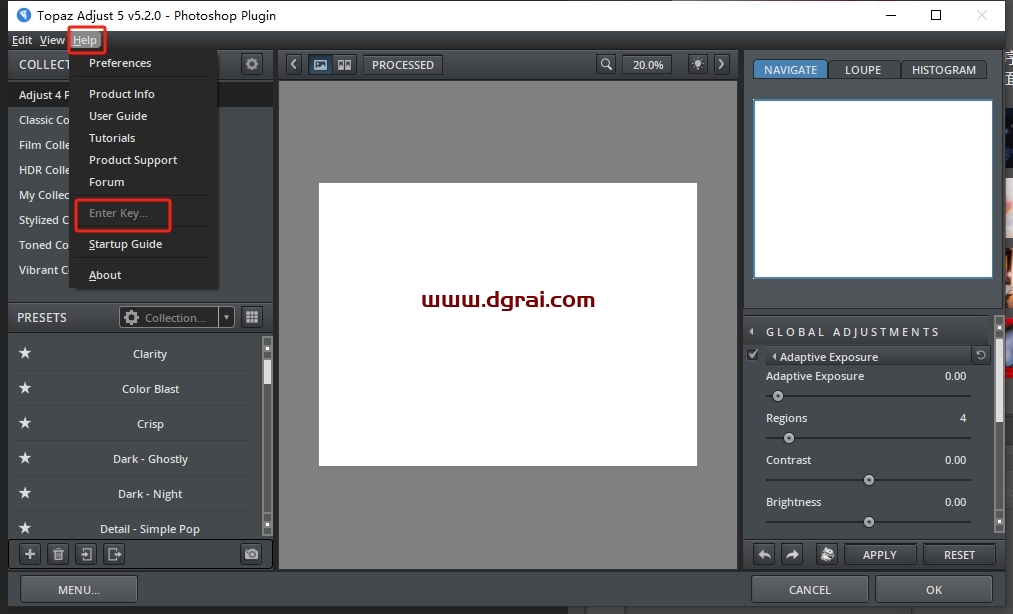Click the Brightness slider handle
The image size is (1013, 614).
coord(869,522)
